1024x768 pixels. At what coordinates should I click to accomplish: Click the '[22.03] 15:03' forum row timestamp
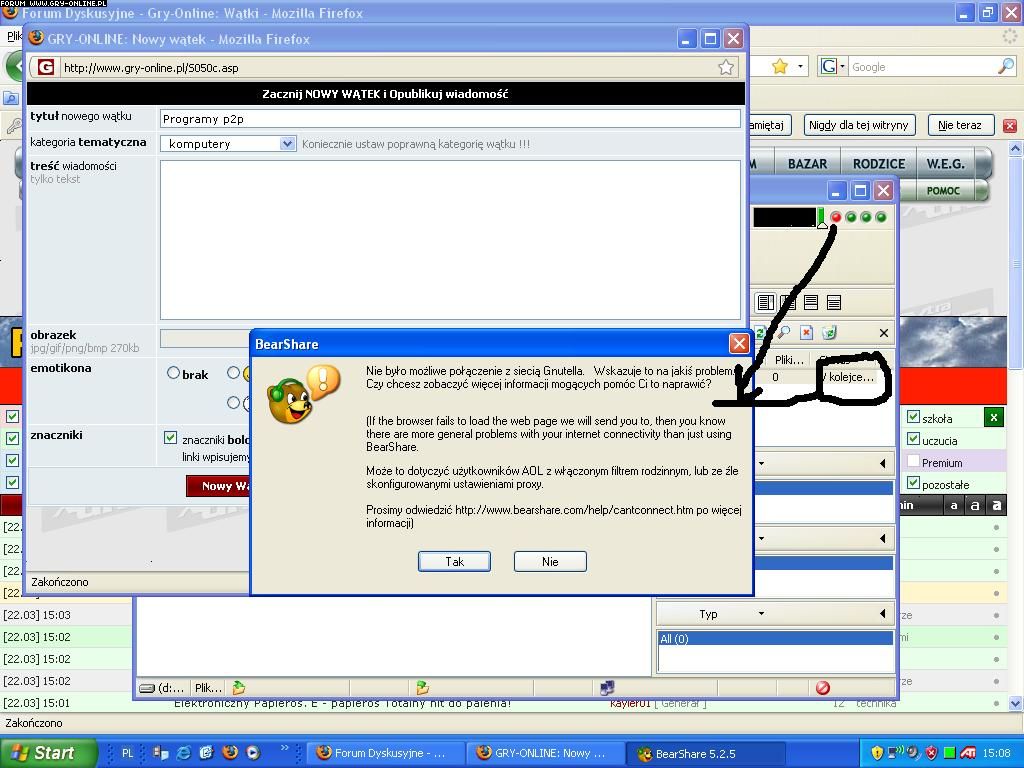coord(37,615)
